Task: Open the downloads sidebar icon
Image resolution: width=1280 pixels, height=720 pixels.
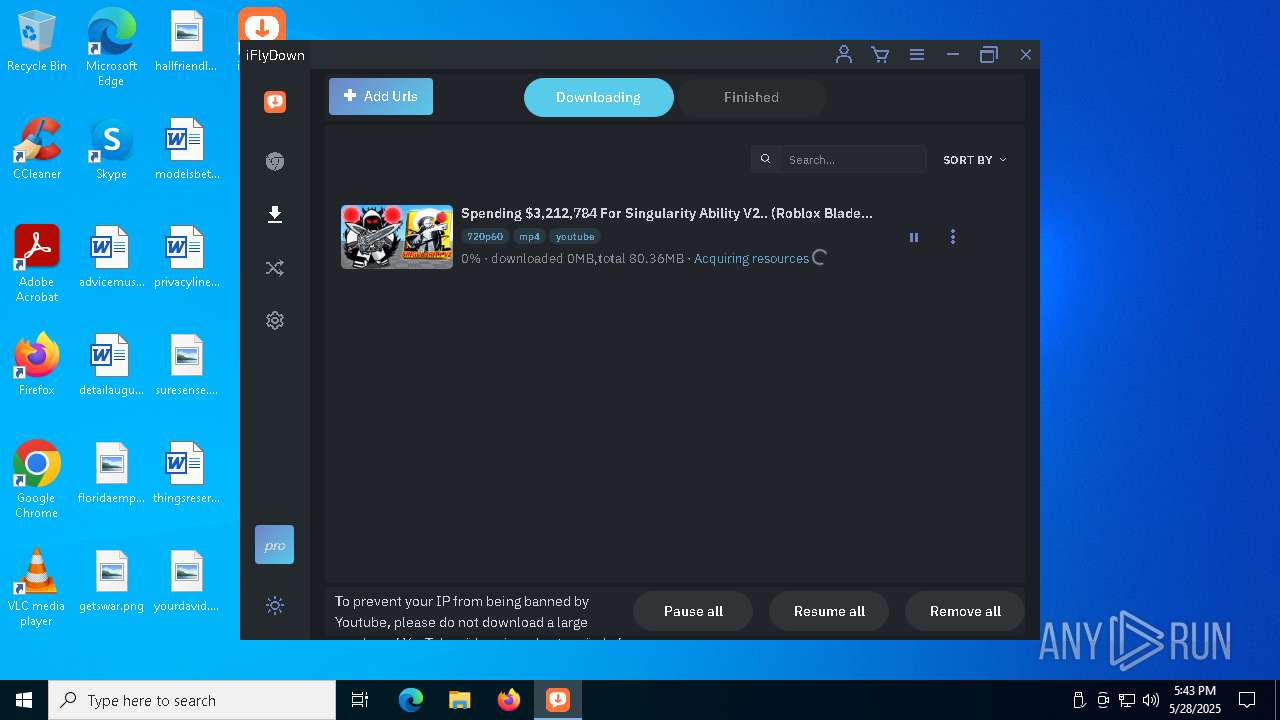Action: 275,214
